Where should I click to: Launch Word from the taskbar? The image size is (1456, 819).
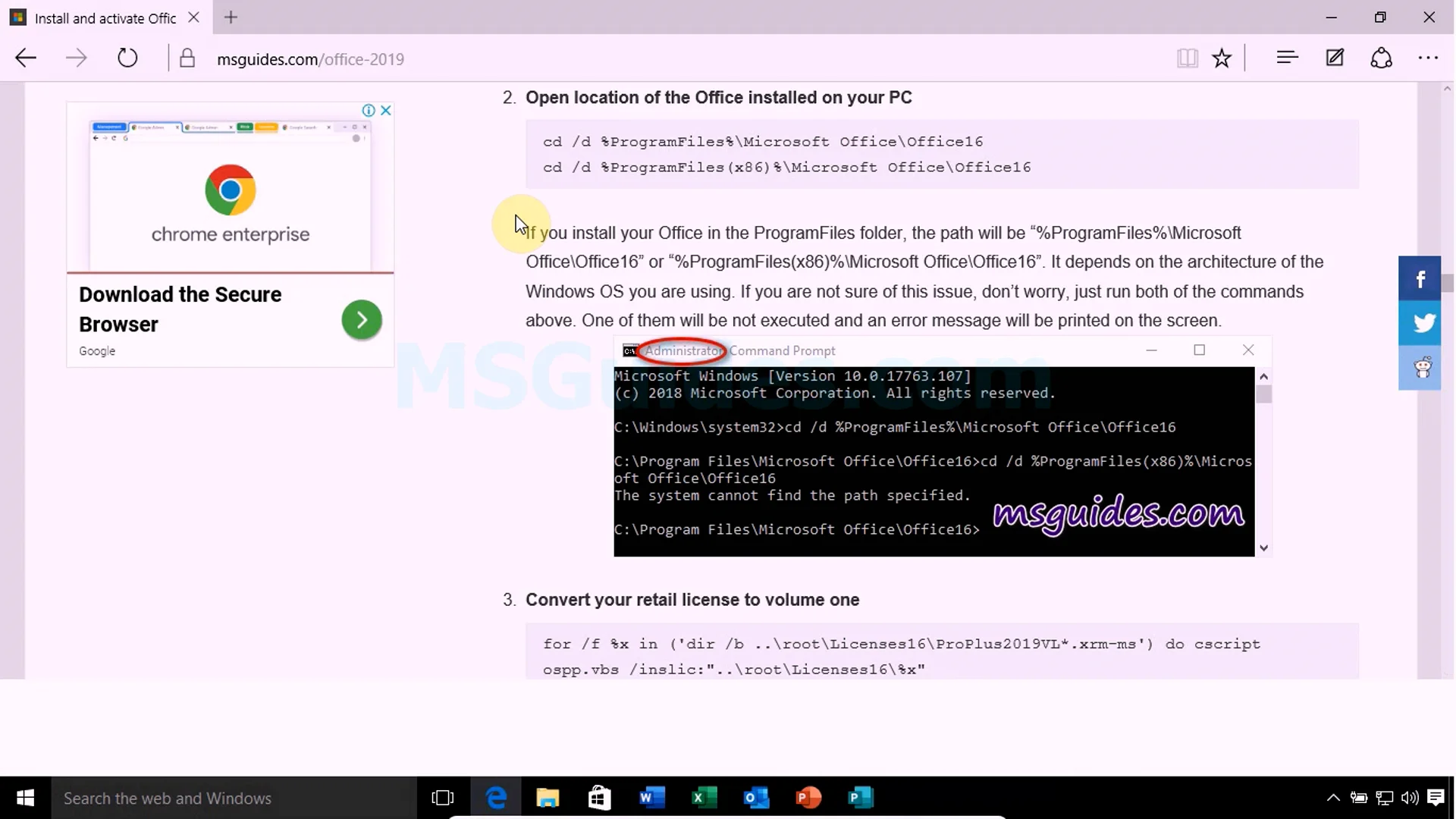(652, 798)
